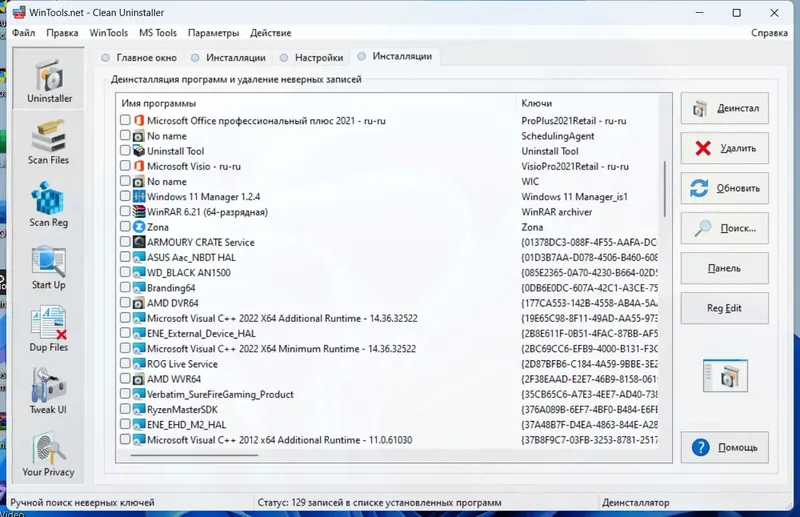Viewport: 800px width, 517px height.
Task: Sort by Имя программы column header
Action: click(159, 103)
